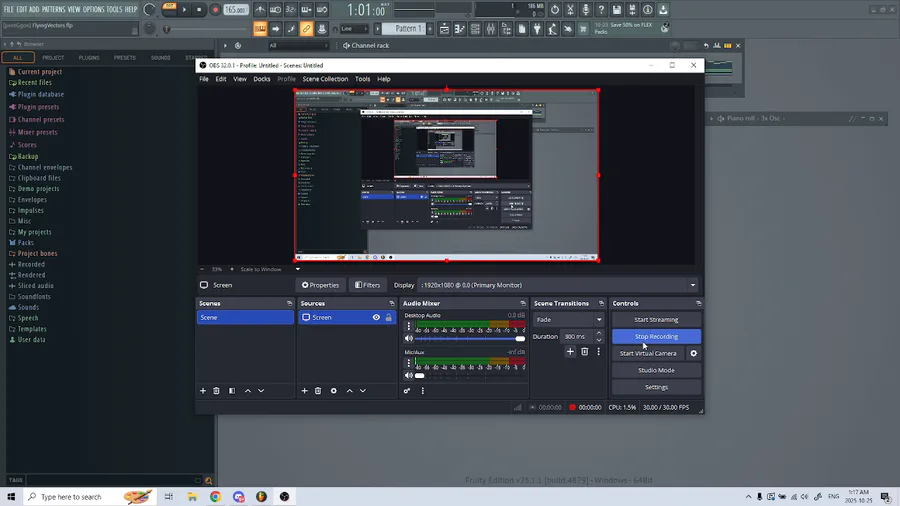Screen dimensions: 900x506
Task: Switch to the PLUGINS browser tab
Action: pos(89,58)
